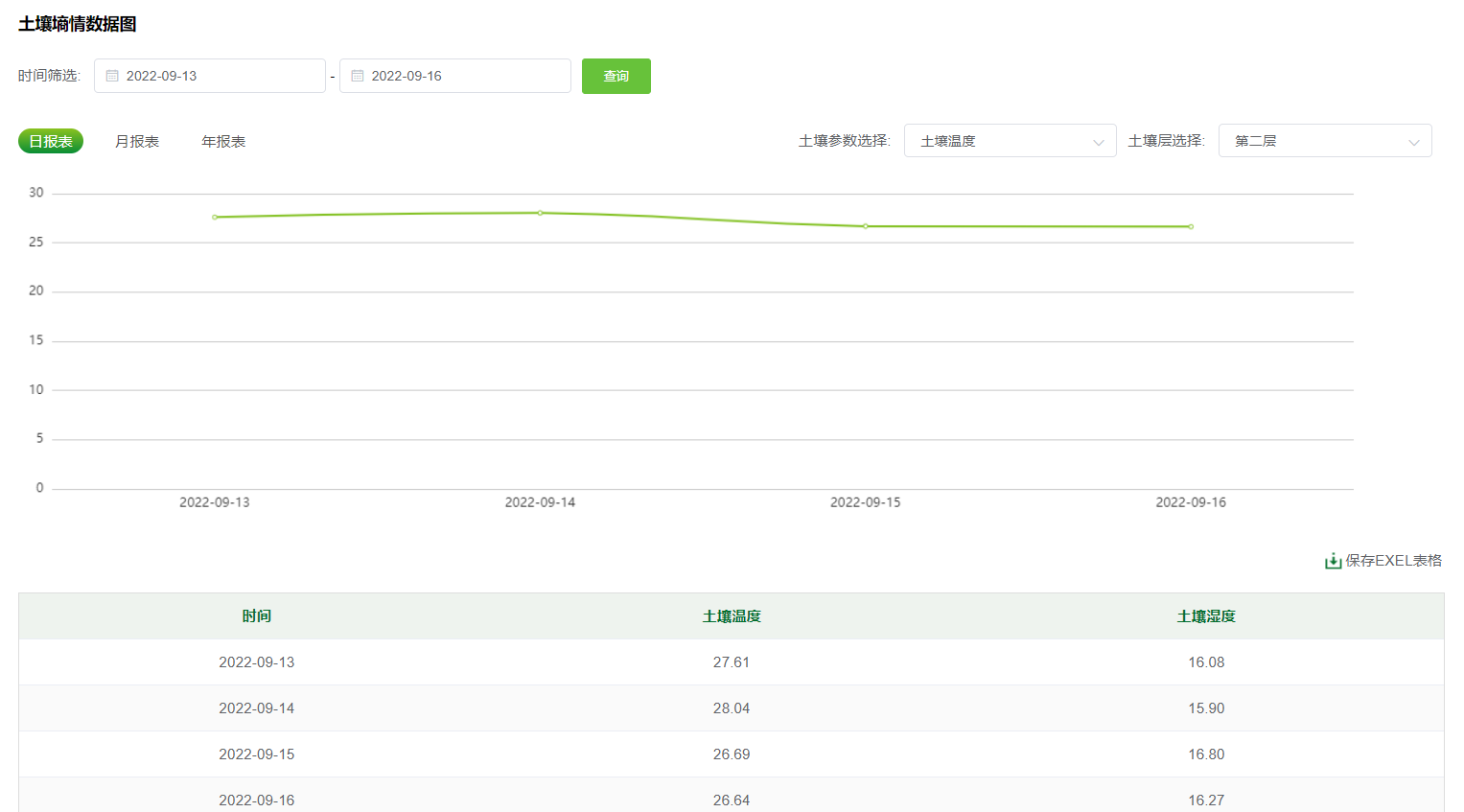The image size is (1464, 812).
Task: Switch to the 年报表 tab
Action: (x=223, y=141)
